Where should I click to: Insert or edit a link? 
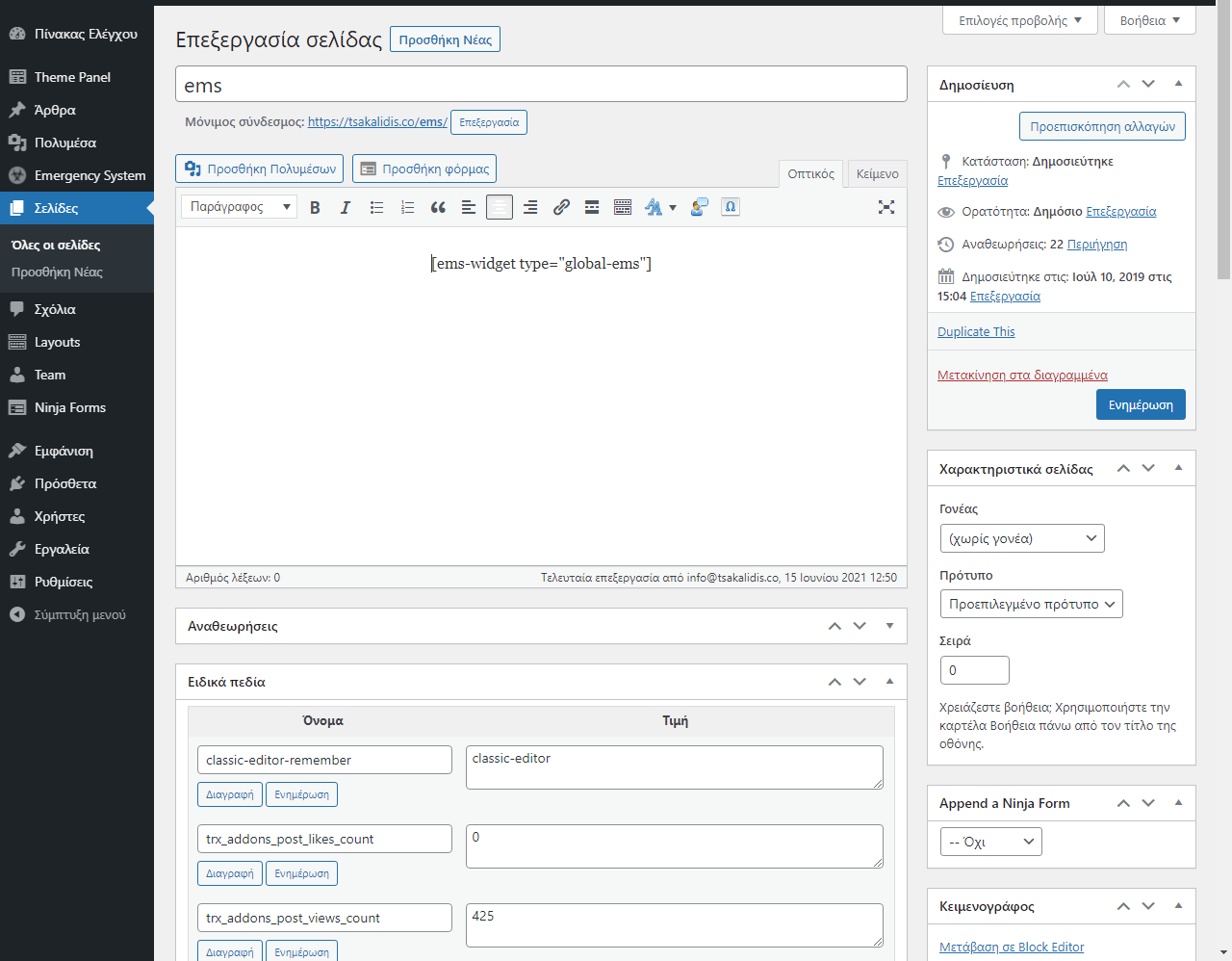point(561,207)
